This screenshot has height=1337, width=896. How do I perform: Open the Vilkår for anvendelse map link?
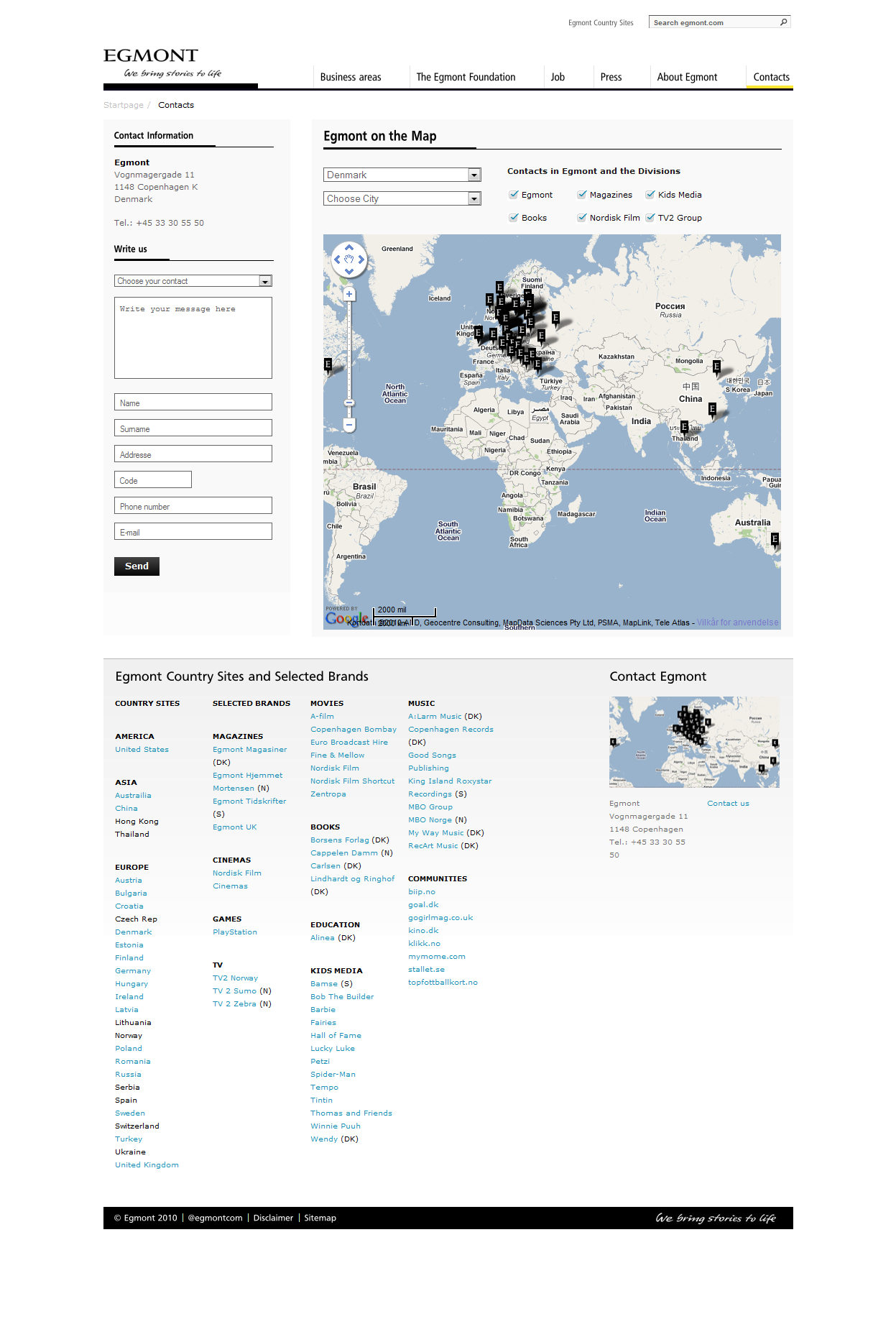(737, 622)
